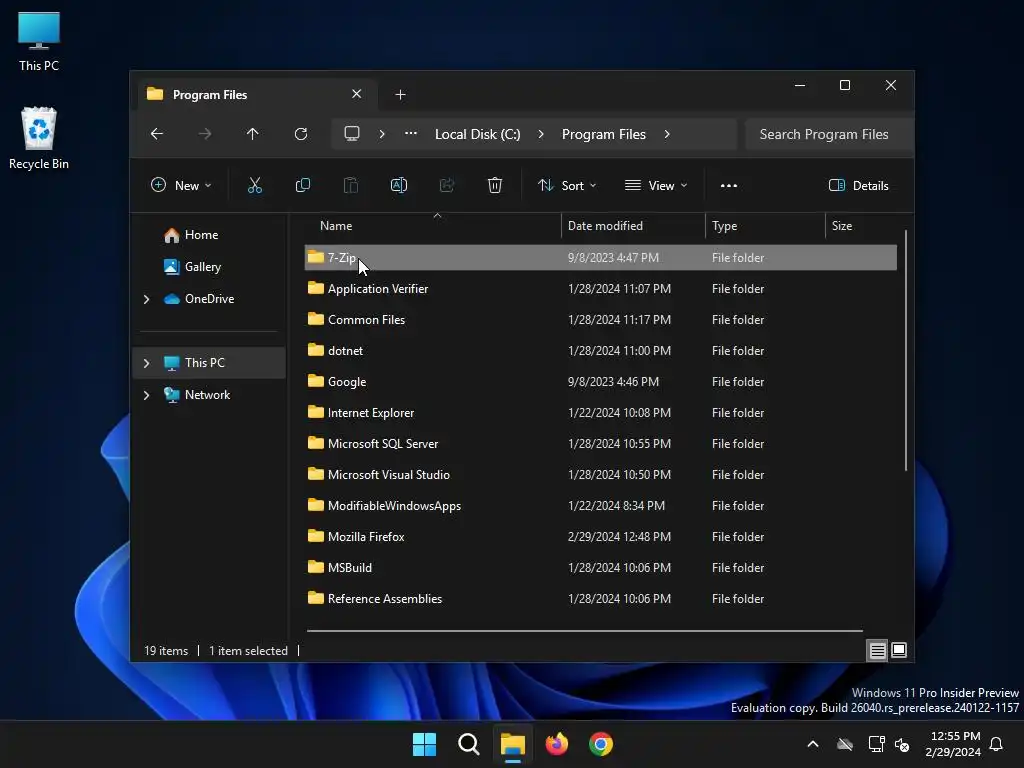This screenshot has height=768, width=1024.
Task: Select the Internet Explorer folder
Action: tap(601, 413)
